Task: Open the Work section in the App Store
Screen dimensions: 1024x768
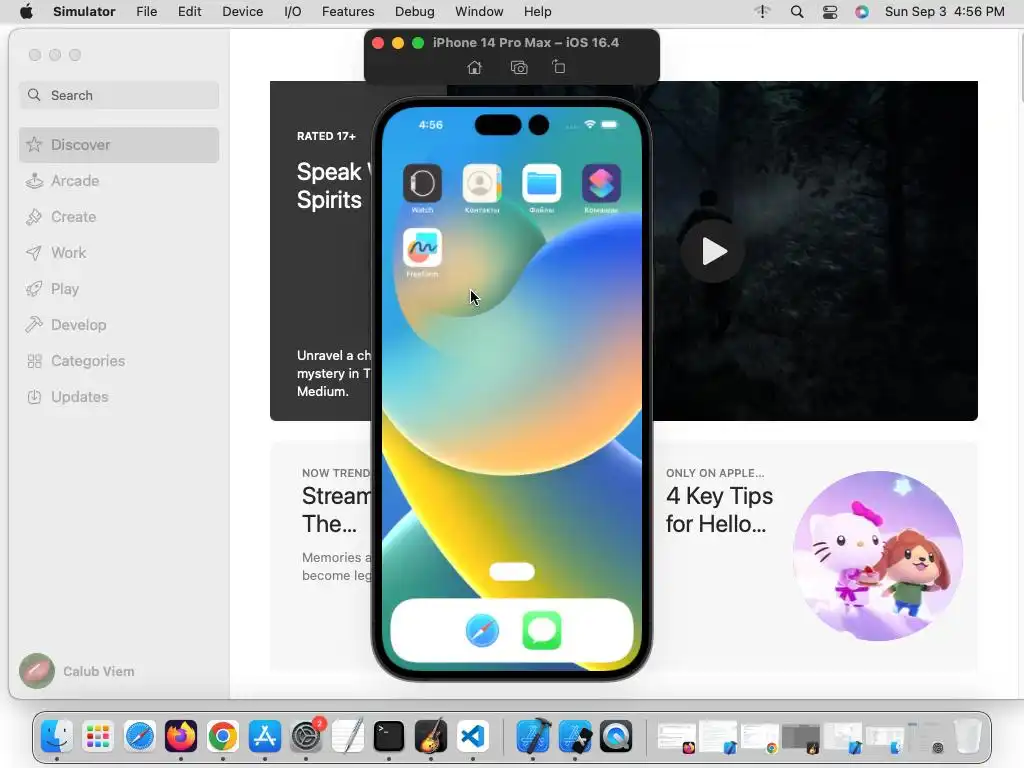Action: click(119, 253)
